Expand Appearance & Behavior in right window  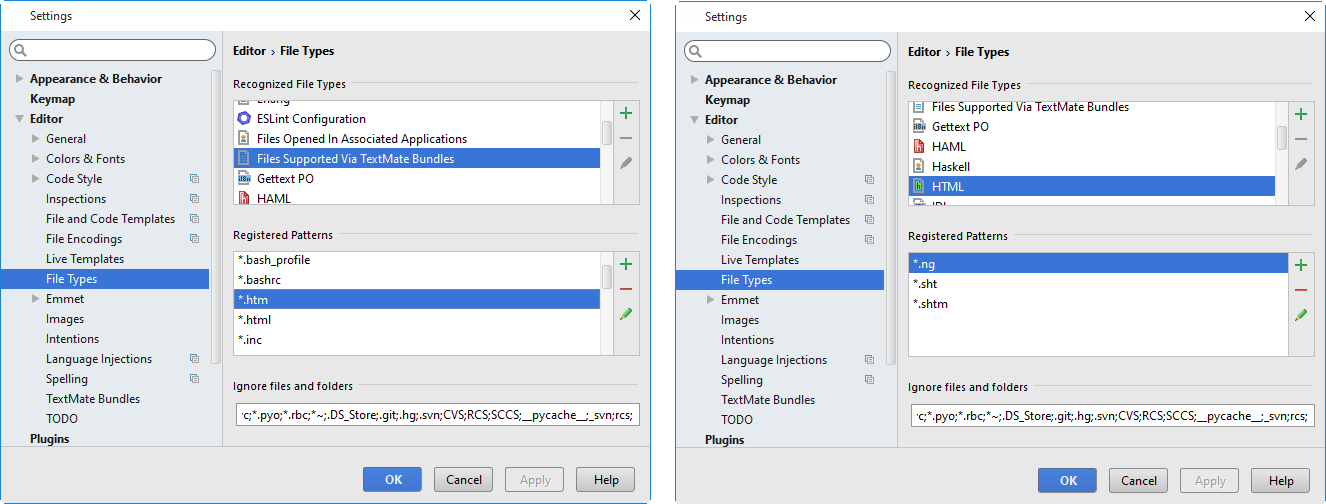tap(694, 80)
